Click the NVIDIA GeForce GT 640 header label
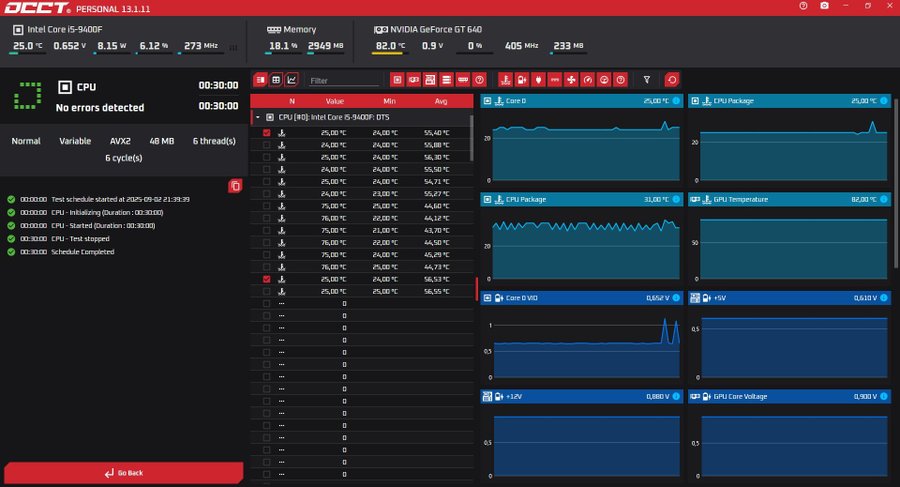Viewport: 900px width, 487px height. pyautogui.click(x=436, y=29)
